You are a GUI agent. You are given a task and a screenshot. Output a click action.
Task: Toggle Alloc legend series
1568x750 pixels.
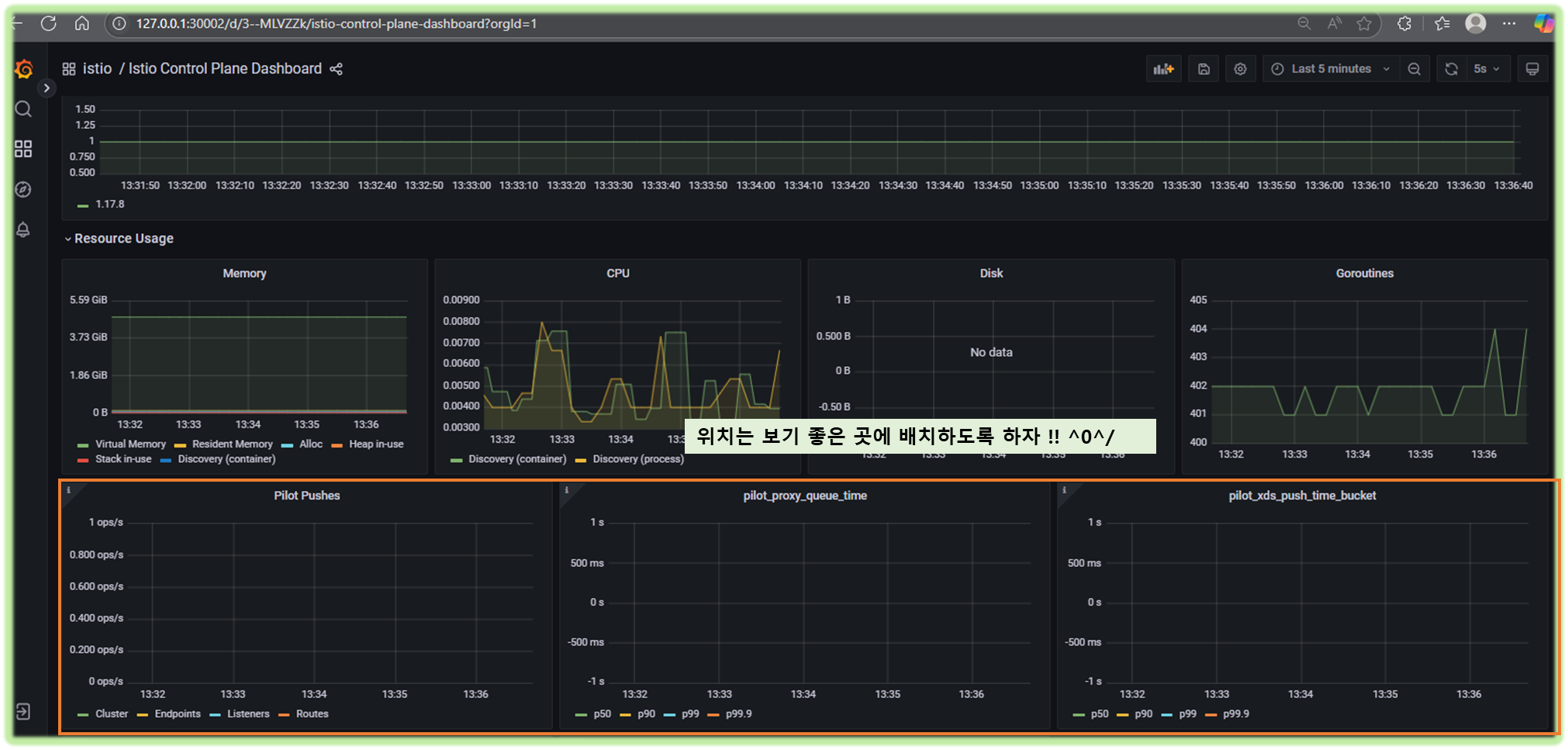pyautogui.click(x=311, y=444)
